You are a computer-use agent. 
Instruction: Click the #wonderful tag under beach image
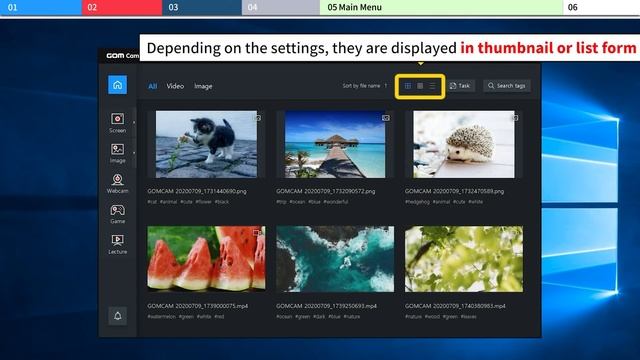[x=336, y=202]
